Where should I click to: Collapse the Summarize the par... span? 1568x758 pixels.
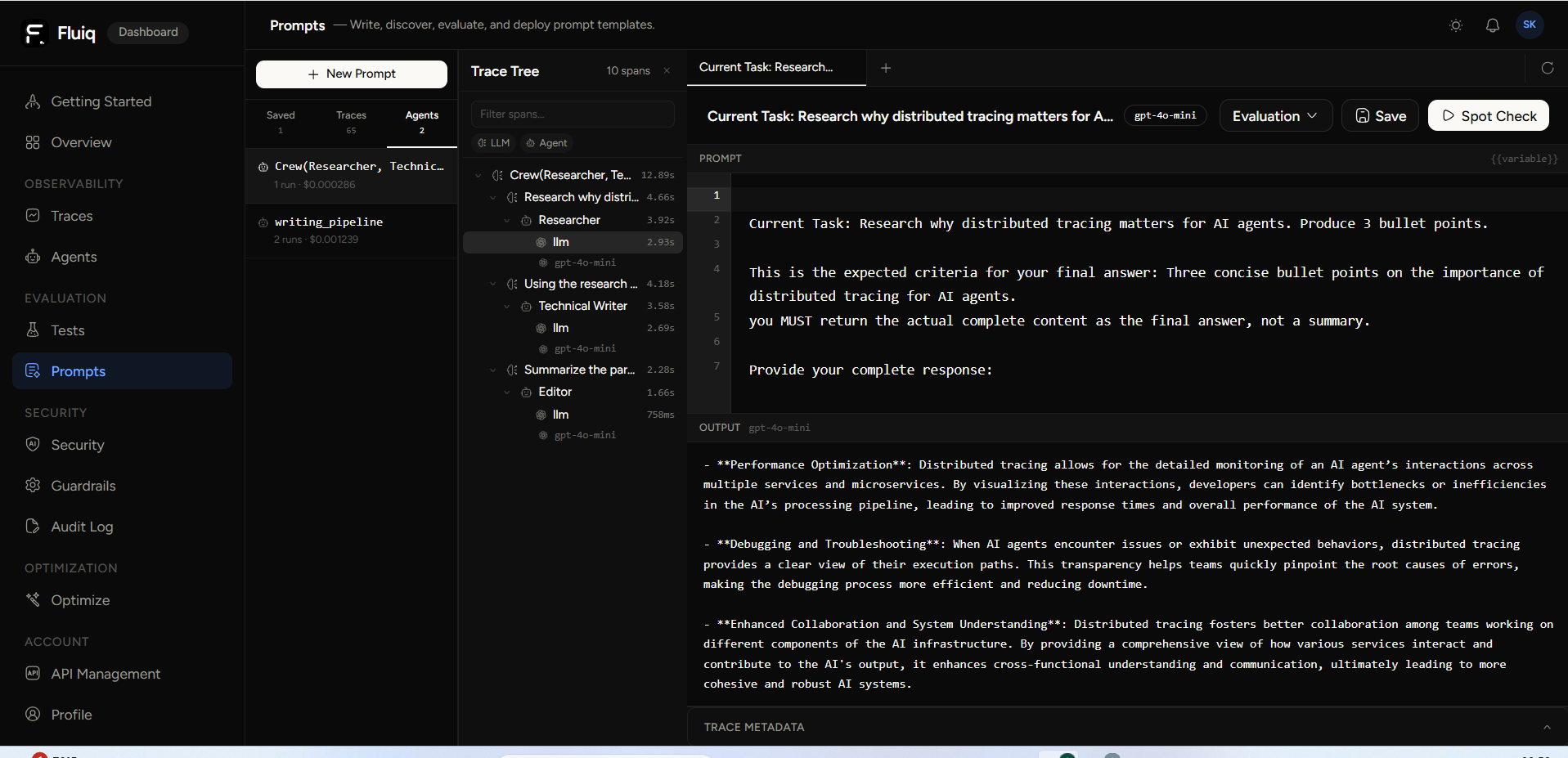coord(492,370)
